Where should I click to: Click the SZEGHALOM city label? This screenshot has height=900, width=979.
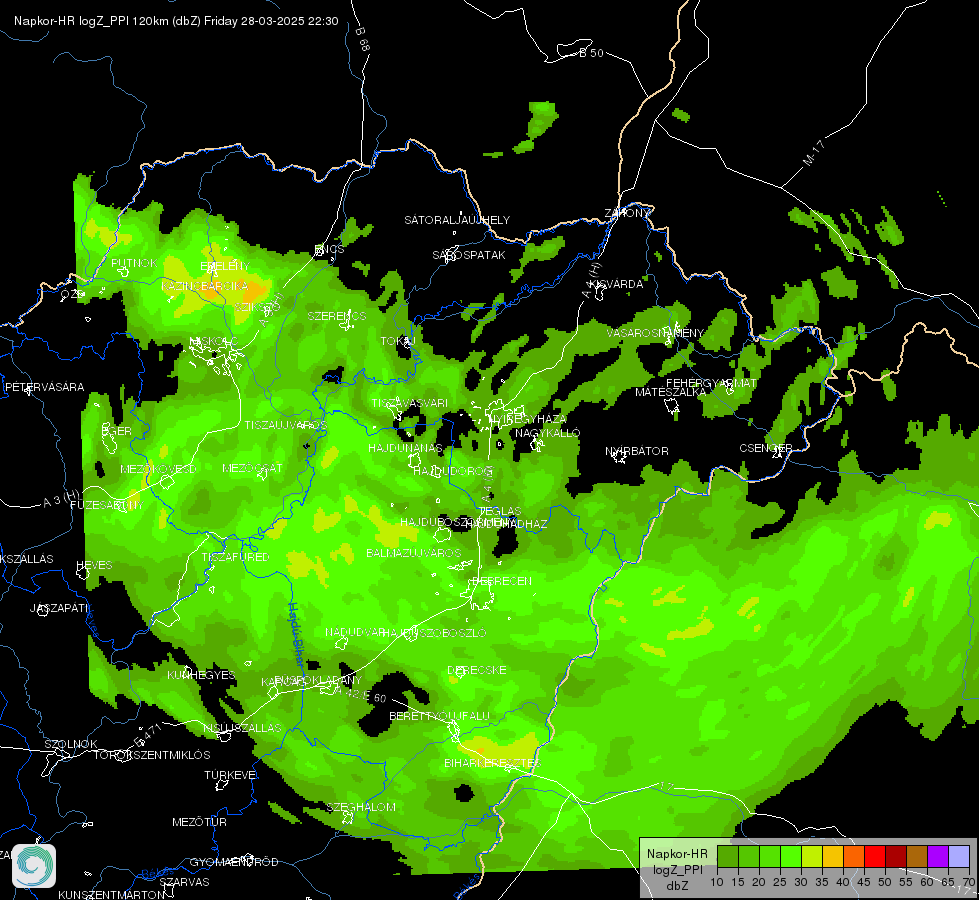click(361, 807)
